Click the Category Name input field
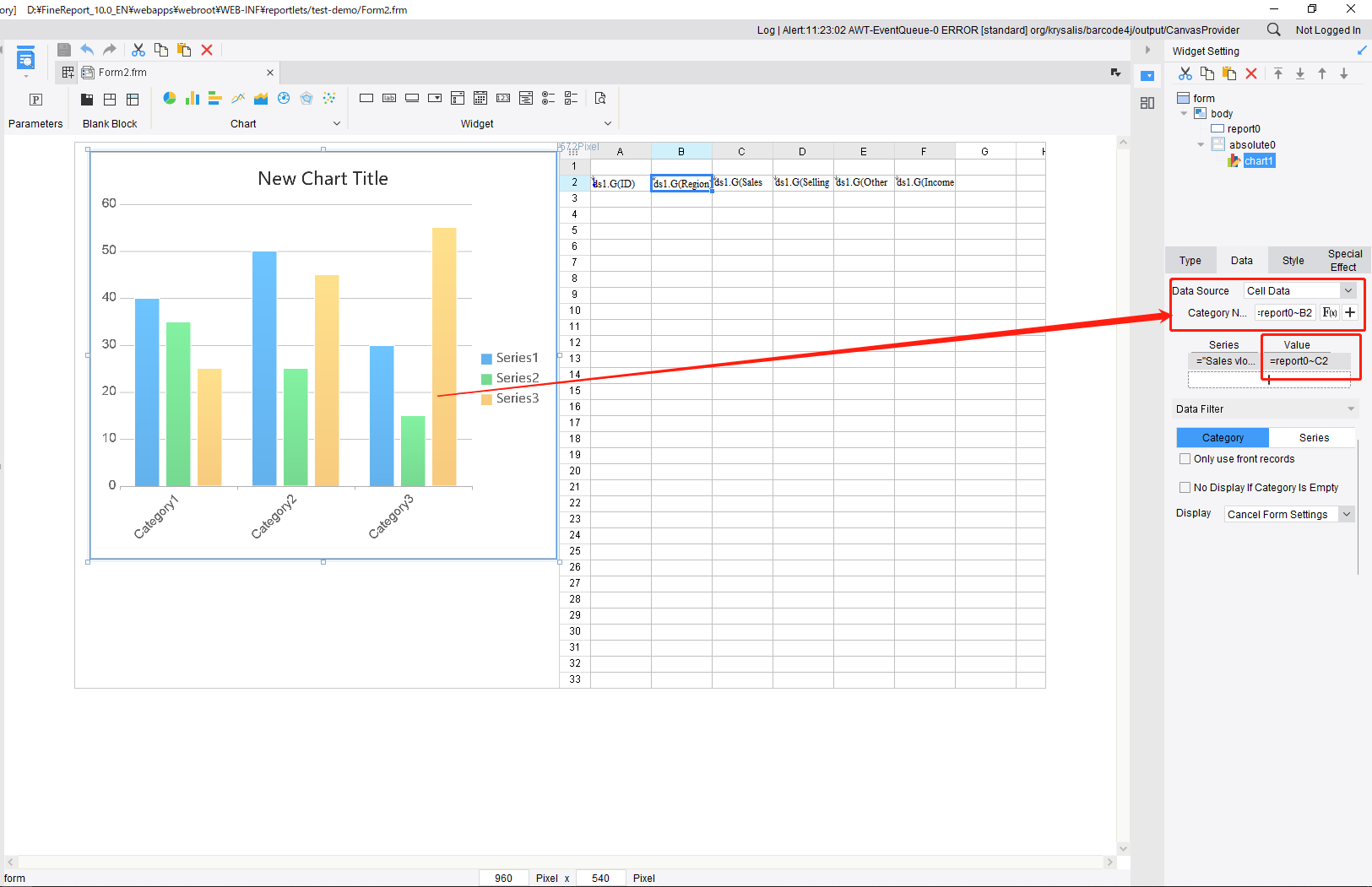The width and height of the screenshot is (1372, 887). (1285, 312)
